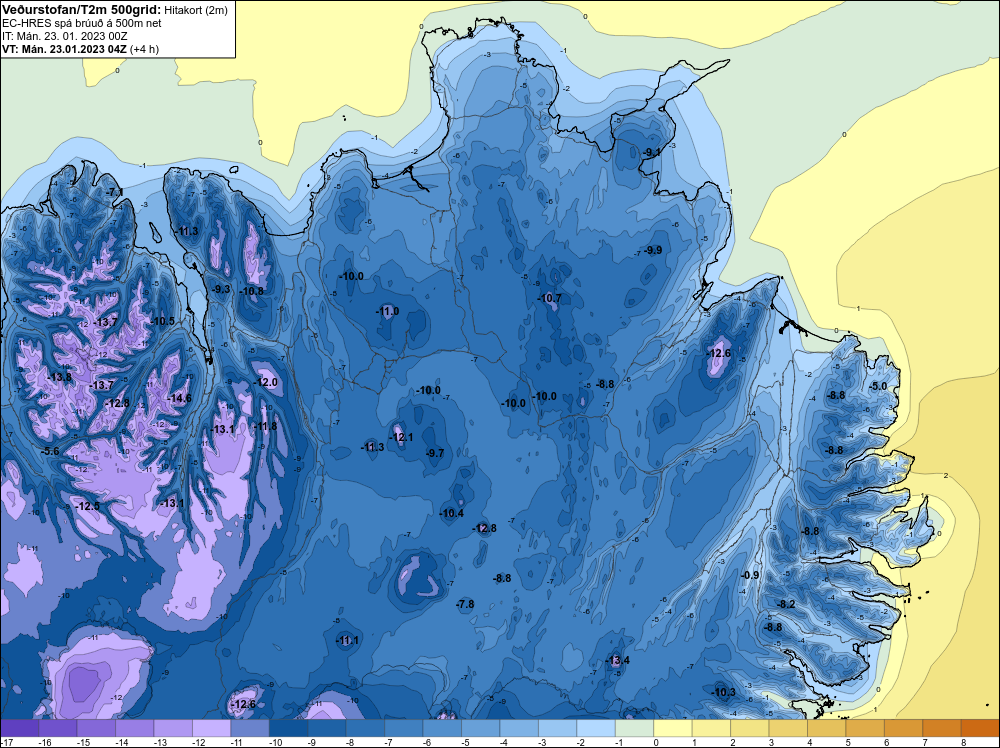Image resolution: width=1000 pixels, height=748 pixels.
Task: Click the legend swatch between 6 and 7
Action: (903, 728)
